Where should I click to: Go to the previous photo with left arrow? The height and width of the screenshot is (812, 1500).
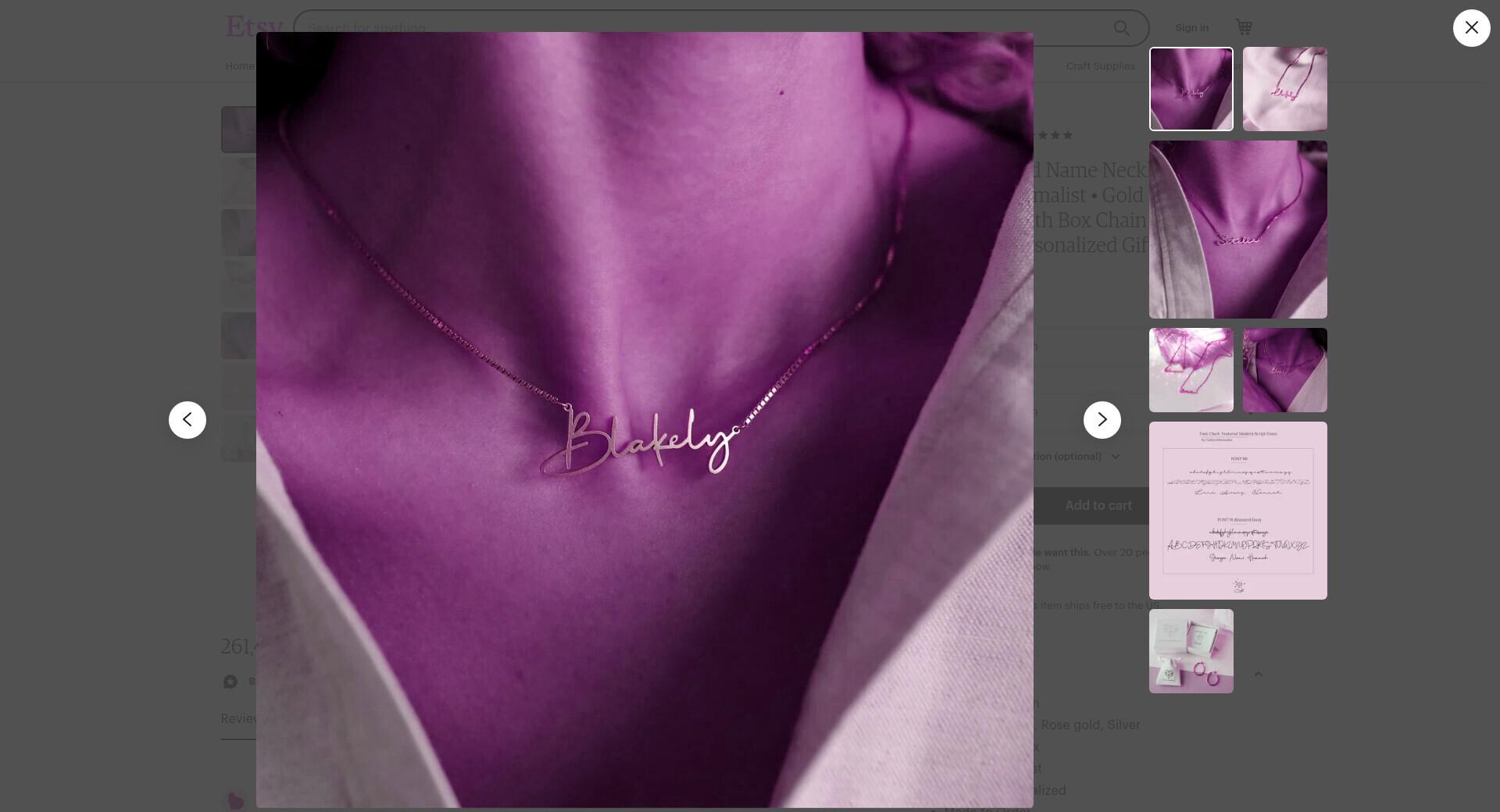coord(187,420)
